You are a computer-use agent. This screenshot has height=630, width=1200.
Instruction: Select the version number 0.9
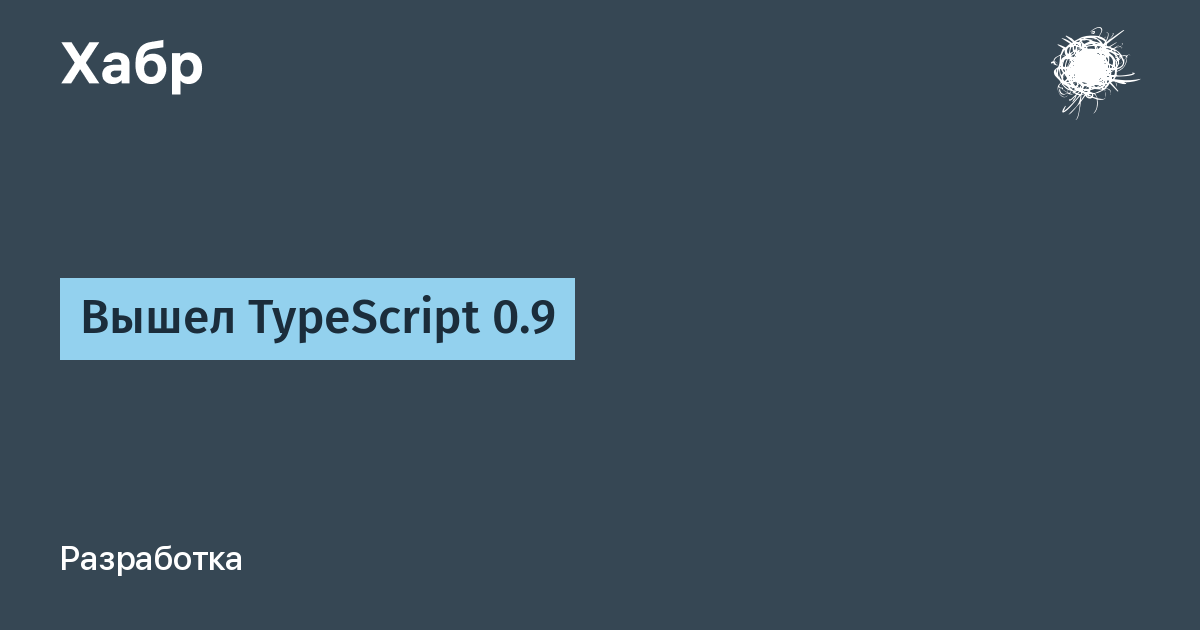coord(524,319)
